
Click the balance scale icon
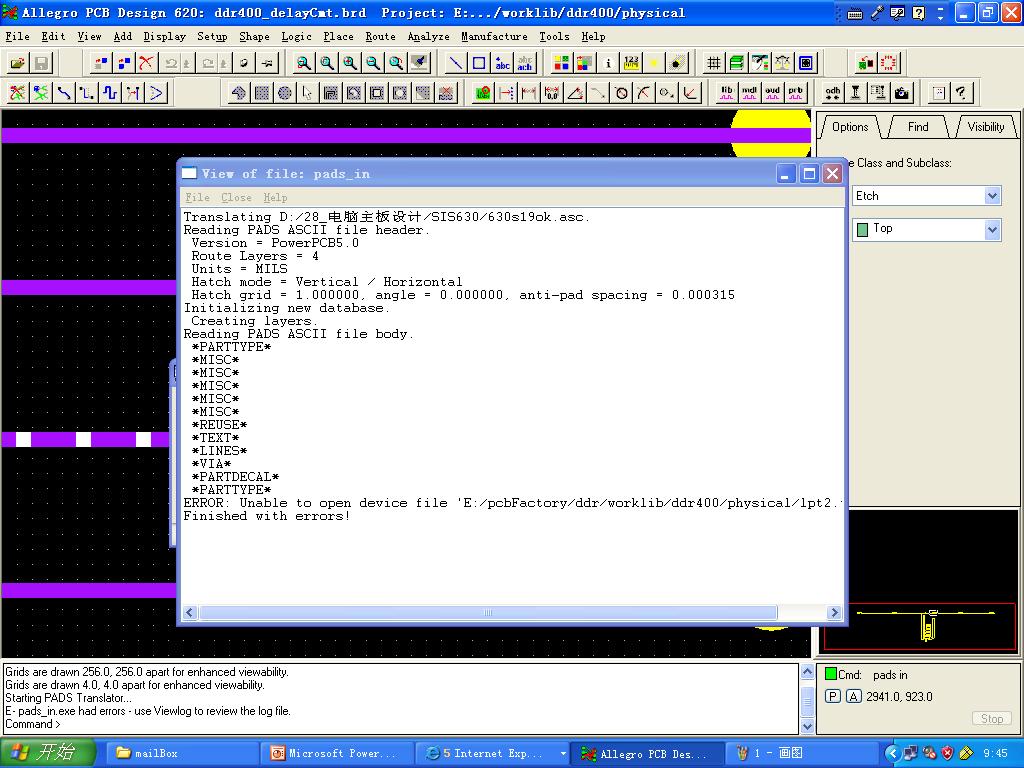click(782, 63)
